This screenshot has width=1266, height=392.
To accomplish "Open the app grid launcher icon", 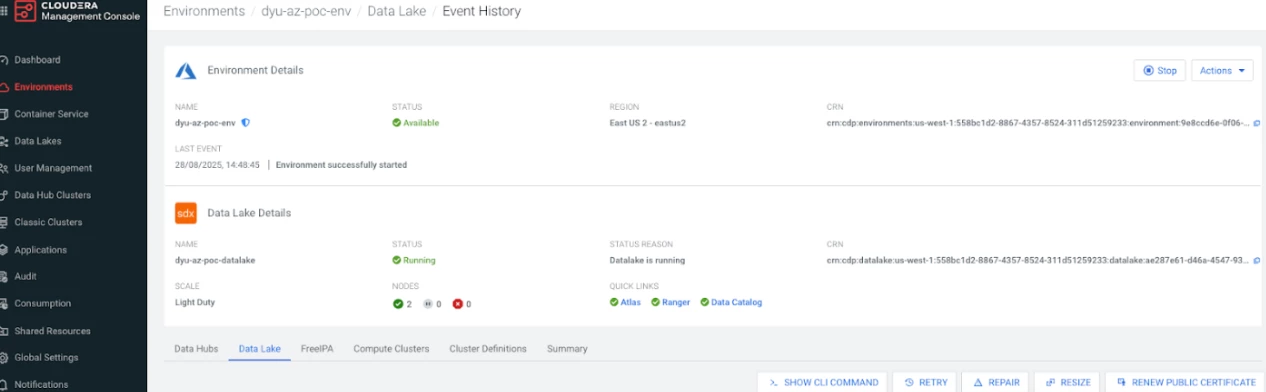I will pyautogui.click(x=4, y=11).
